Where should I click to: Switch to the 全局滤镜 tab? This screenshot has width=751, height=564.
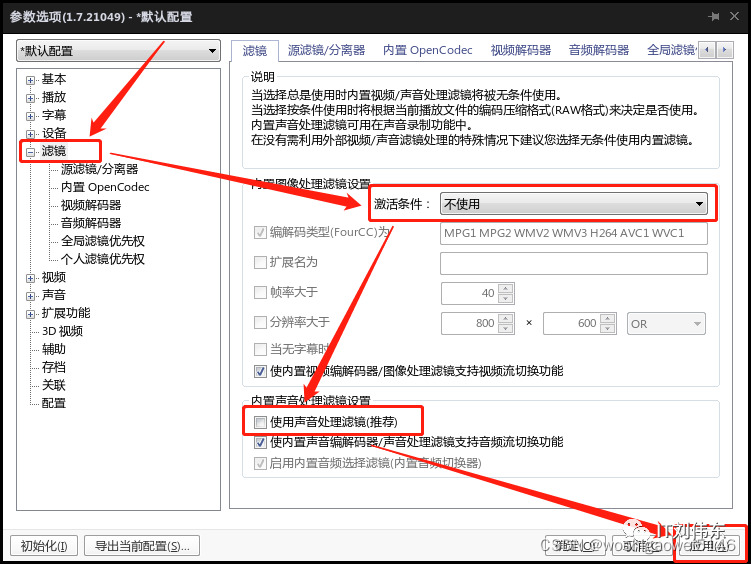[671, 50]
